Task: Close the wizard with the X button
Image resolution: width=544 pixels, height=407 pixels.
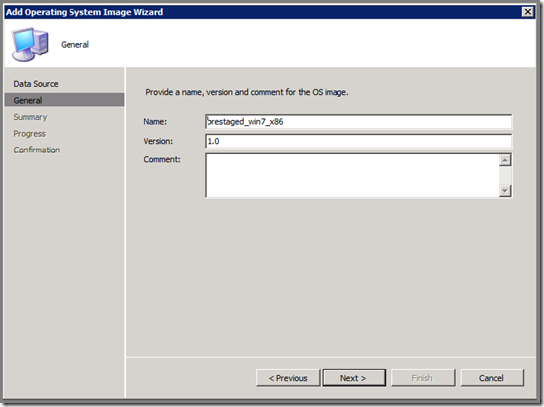Action: click(527, 12)
